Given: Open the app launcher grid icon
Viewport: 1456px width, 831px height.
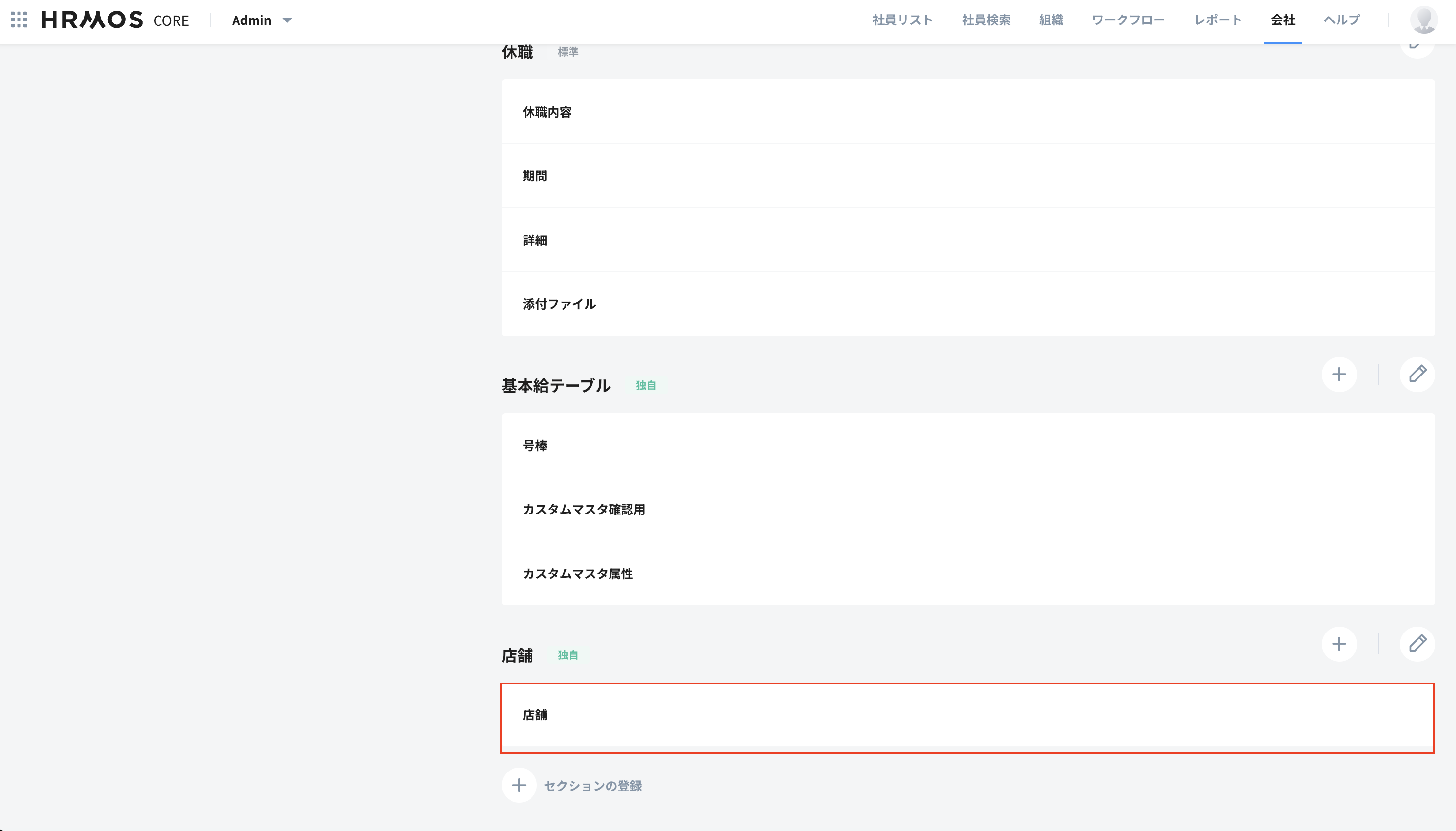Looking at the screenshot, I should coord(19,20).
